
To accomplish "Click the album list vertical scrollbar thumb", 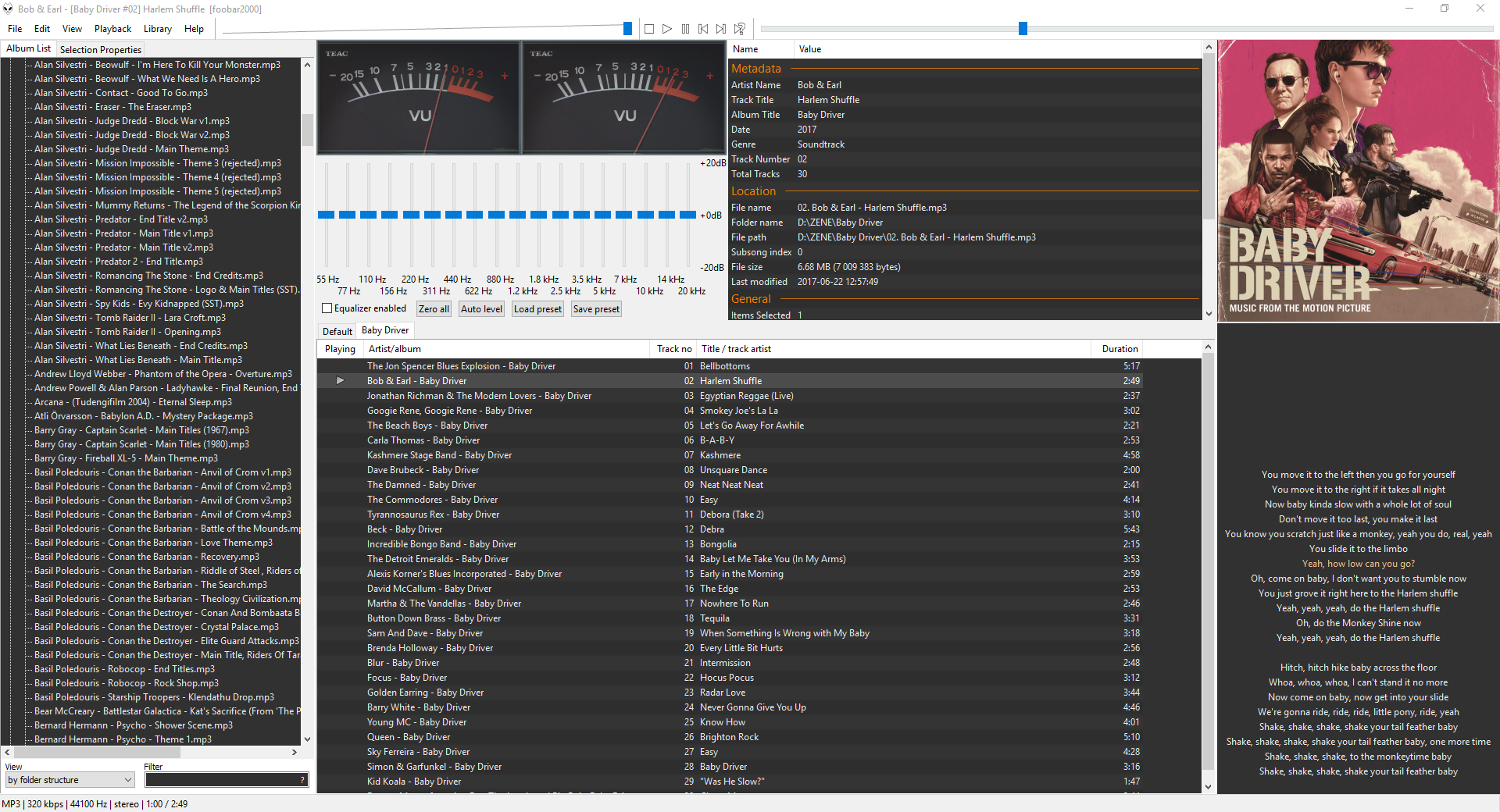I will pyautogui.click(x=307, y=130).
